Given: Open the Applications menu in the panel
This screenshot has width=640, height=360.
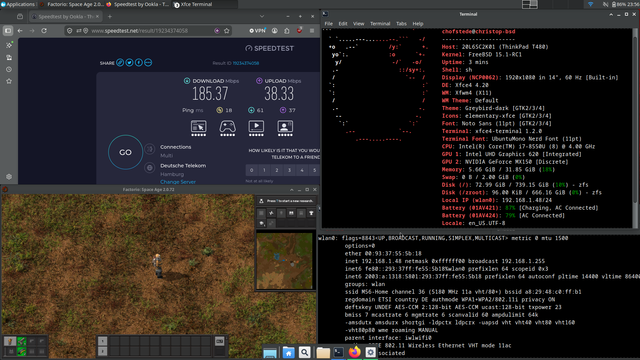Looking at the screenshot, I should 18,4.
